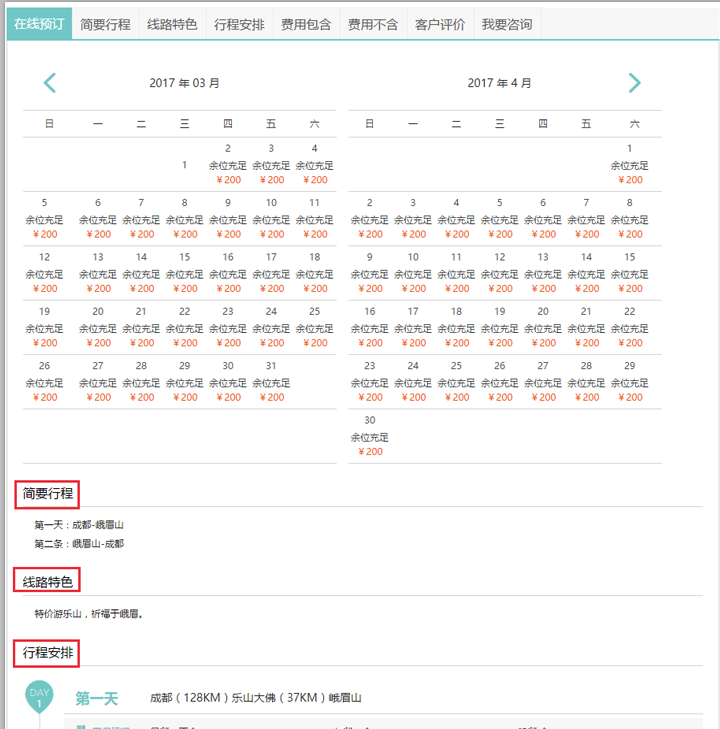Screen dimensions: 720x729
Task: Go to previous month with left arrow
Action: pyautogui.click(x=50, y=83)
